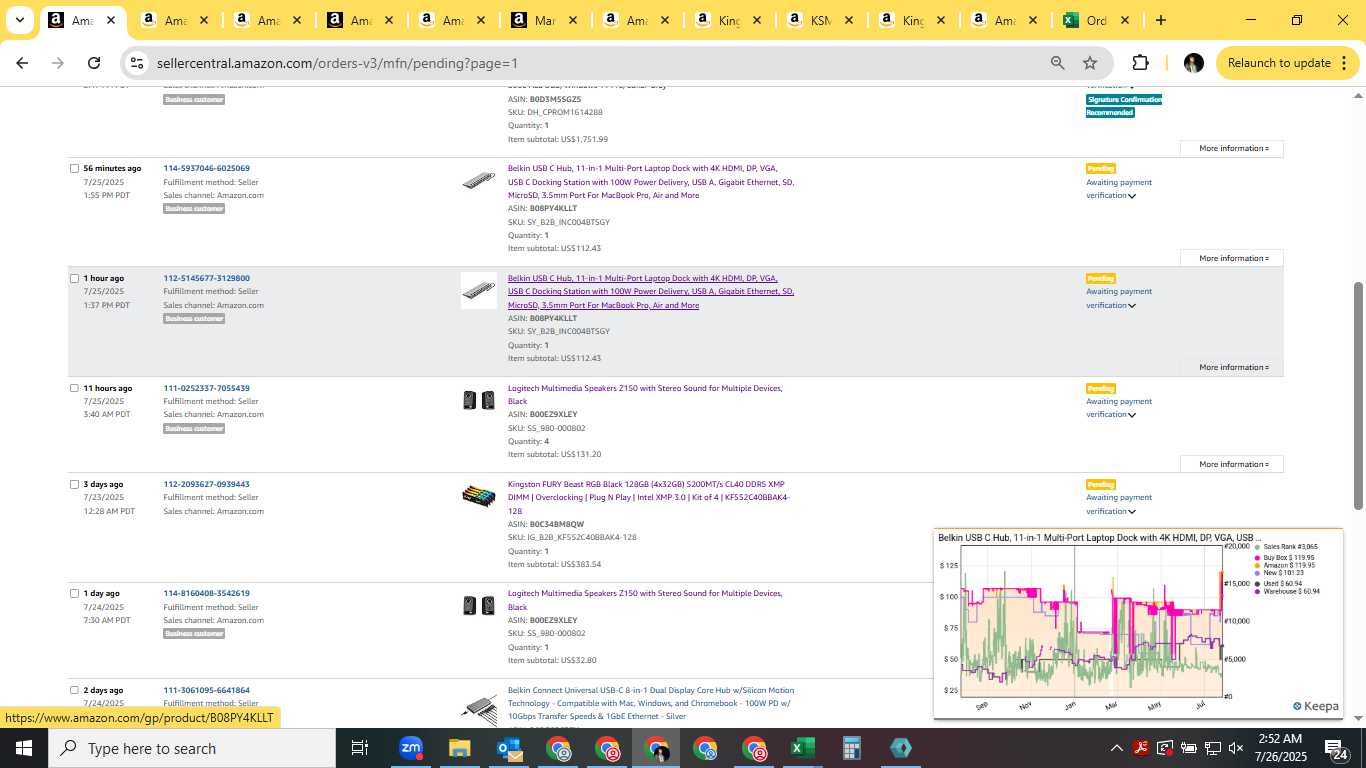The height and width of the screenshot is (768, 1366).
Task: Click the network tray icon
Action: point(1212,748)
